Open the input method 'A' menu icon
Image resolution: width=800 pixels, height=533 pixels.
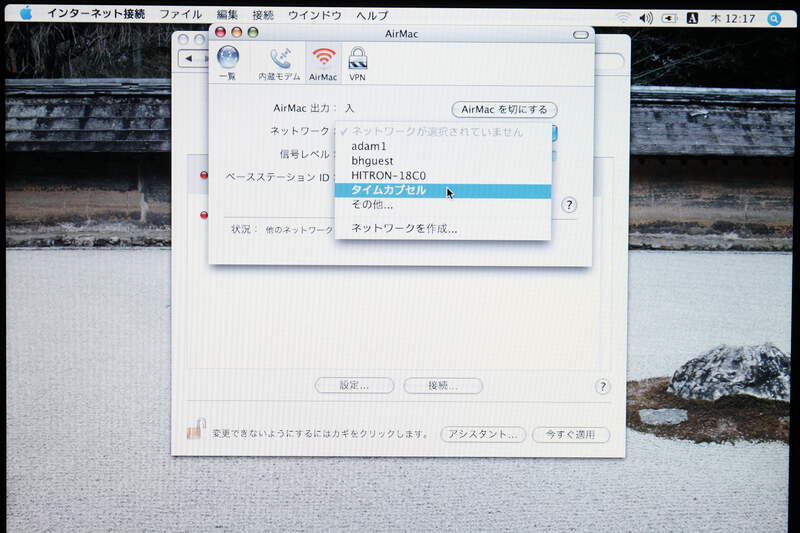[x=692, y=18]
